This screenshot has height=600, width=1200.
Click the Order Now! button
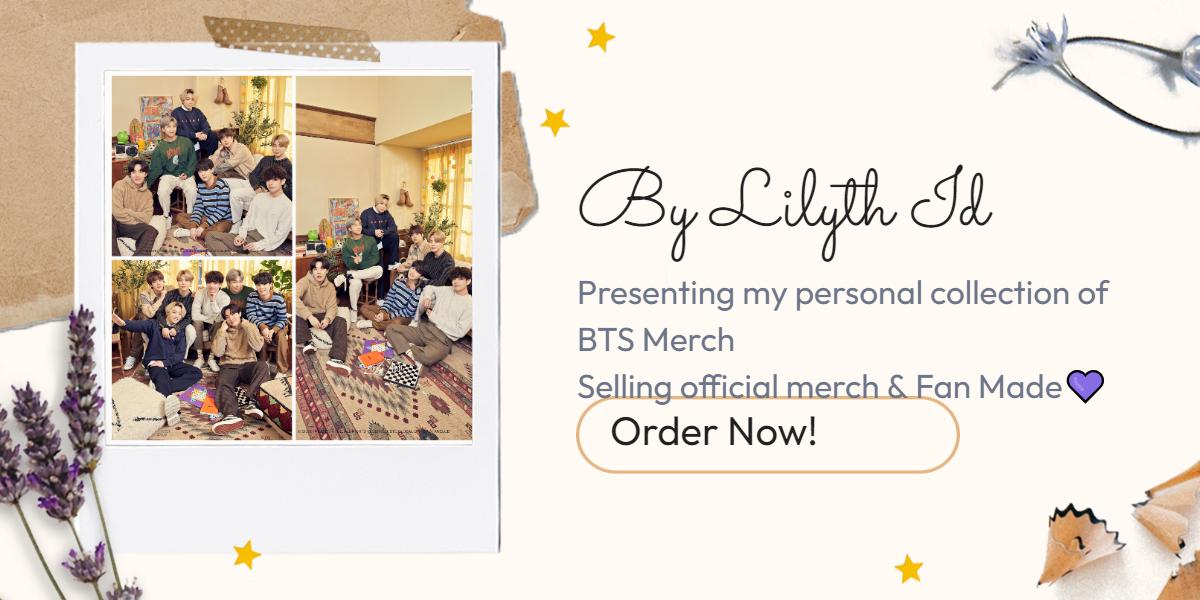point(767,434)
